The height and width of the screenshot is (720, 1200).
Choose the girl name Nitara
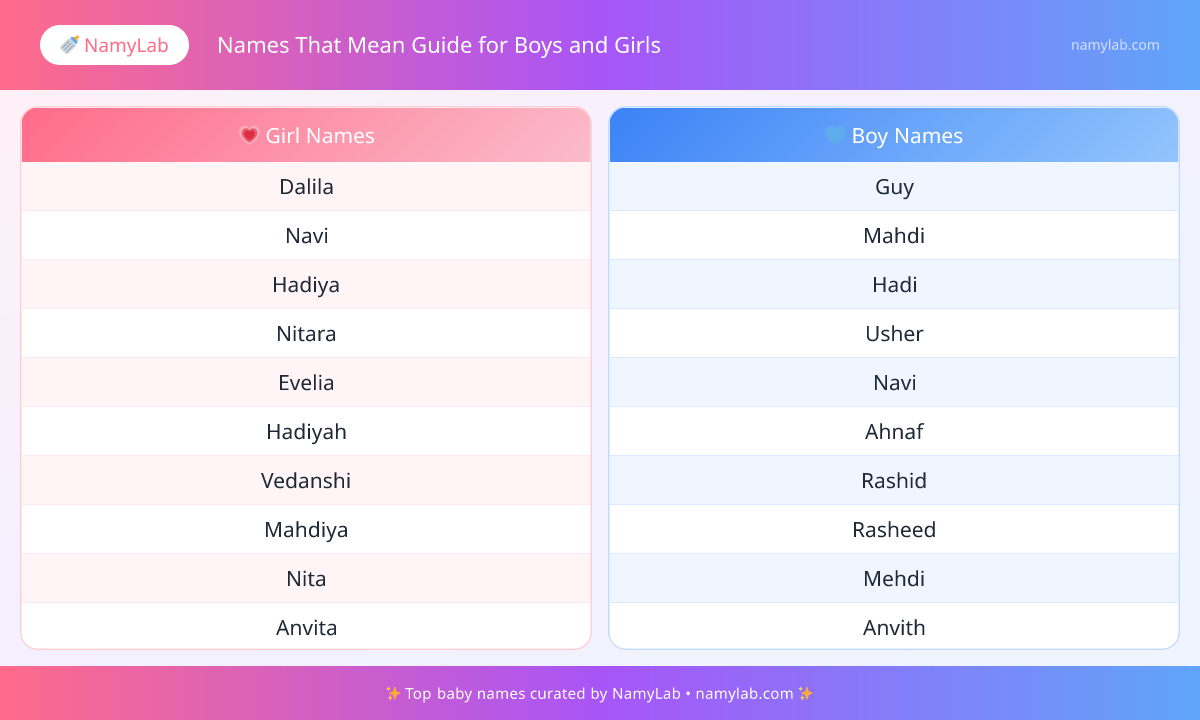tap(306, 334)
